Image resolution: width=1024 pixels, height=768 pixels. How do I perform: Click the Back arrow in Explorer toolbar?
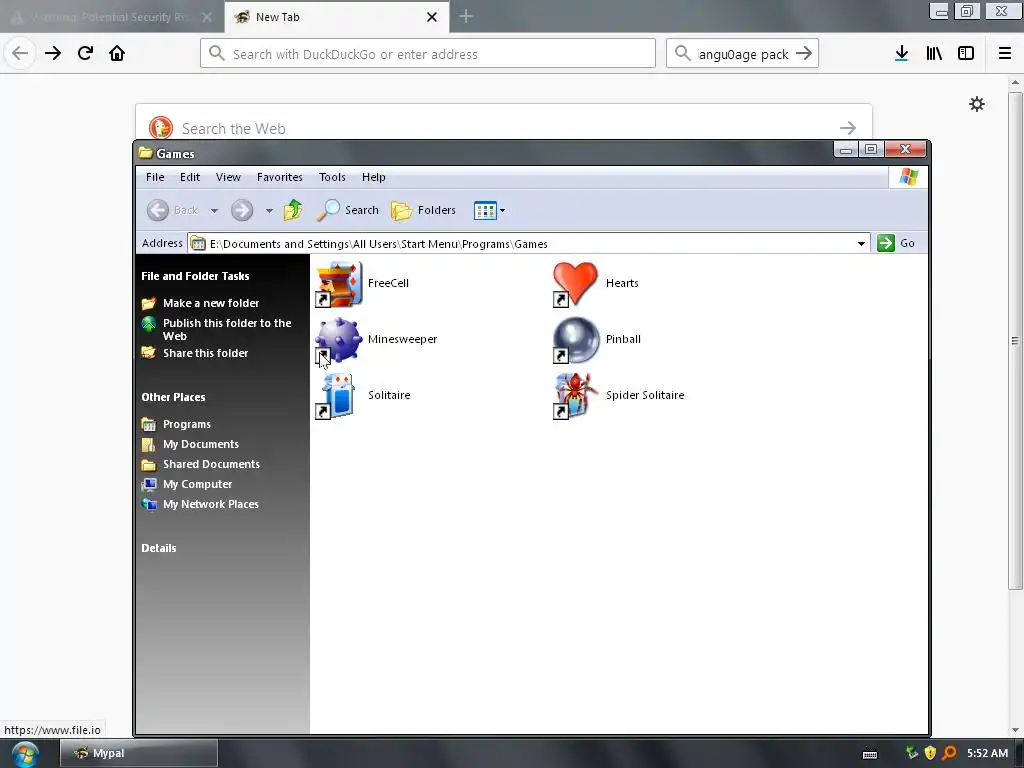[x=157, y=210]
